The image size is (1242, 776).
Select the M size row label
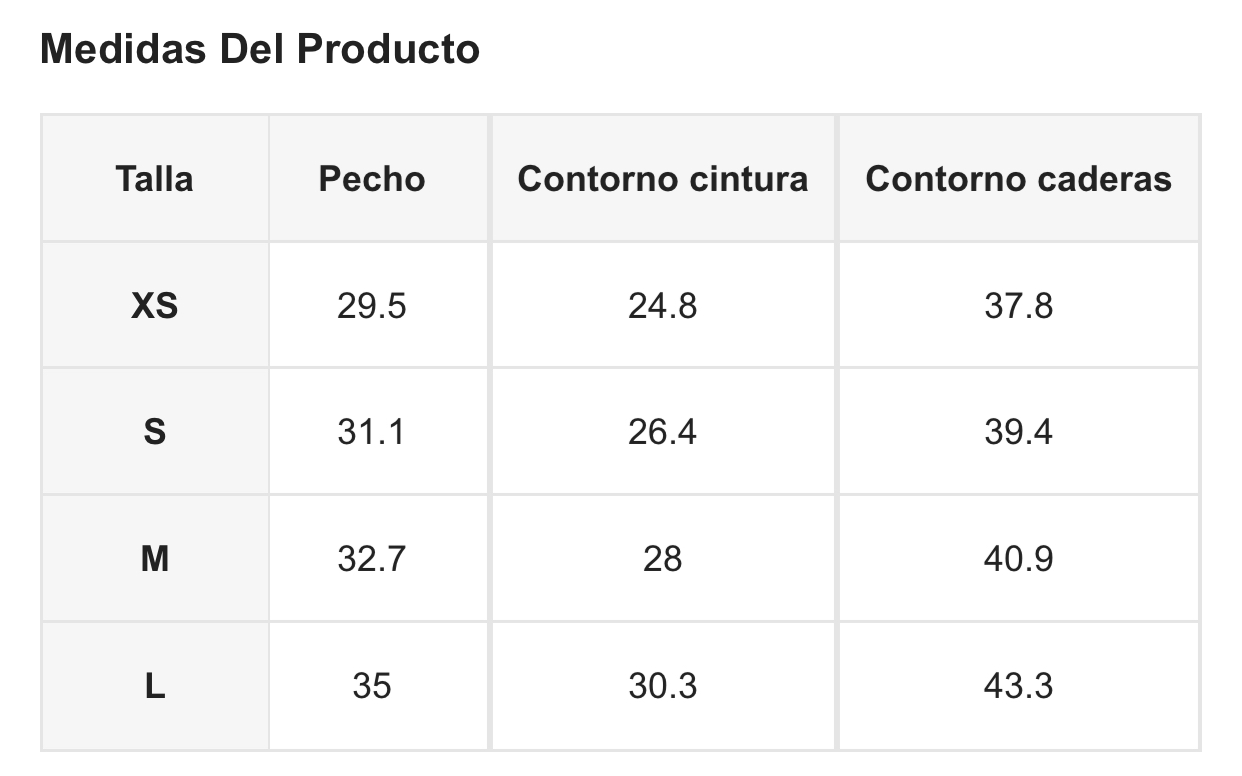(x=154, y=559)
